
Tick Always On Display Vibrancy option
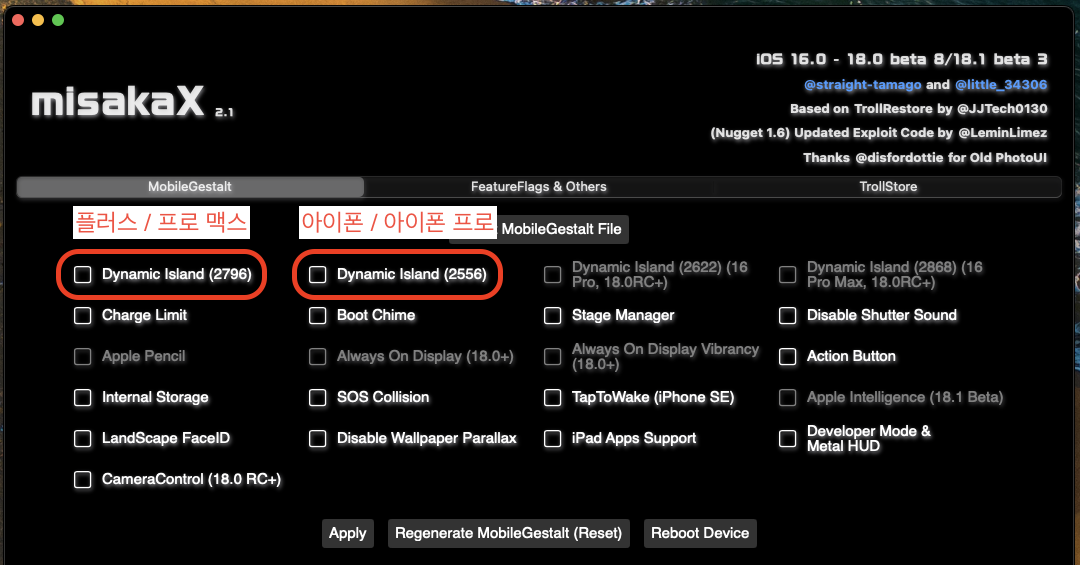(552, 356)
